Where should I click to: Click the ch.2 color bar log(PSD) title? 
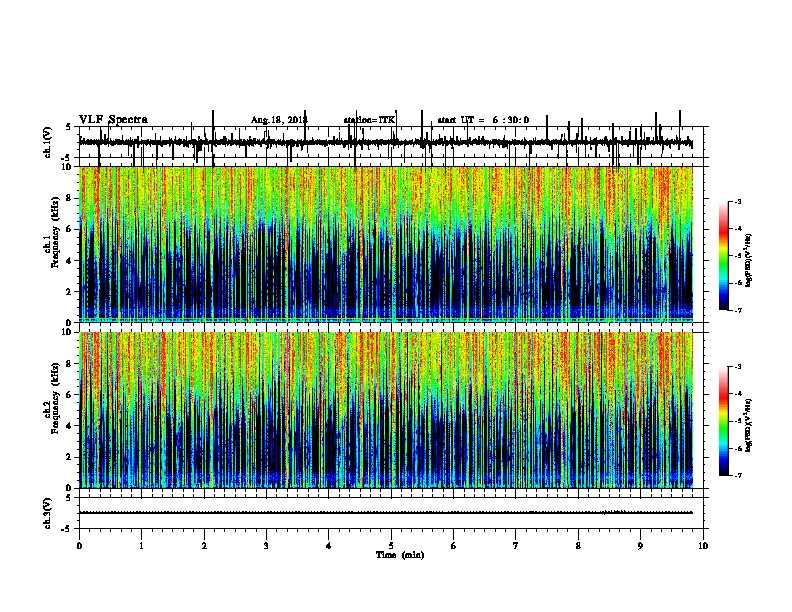point(748,426)
